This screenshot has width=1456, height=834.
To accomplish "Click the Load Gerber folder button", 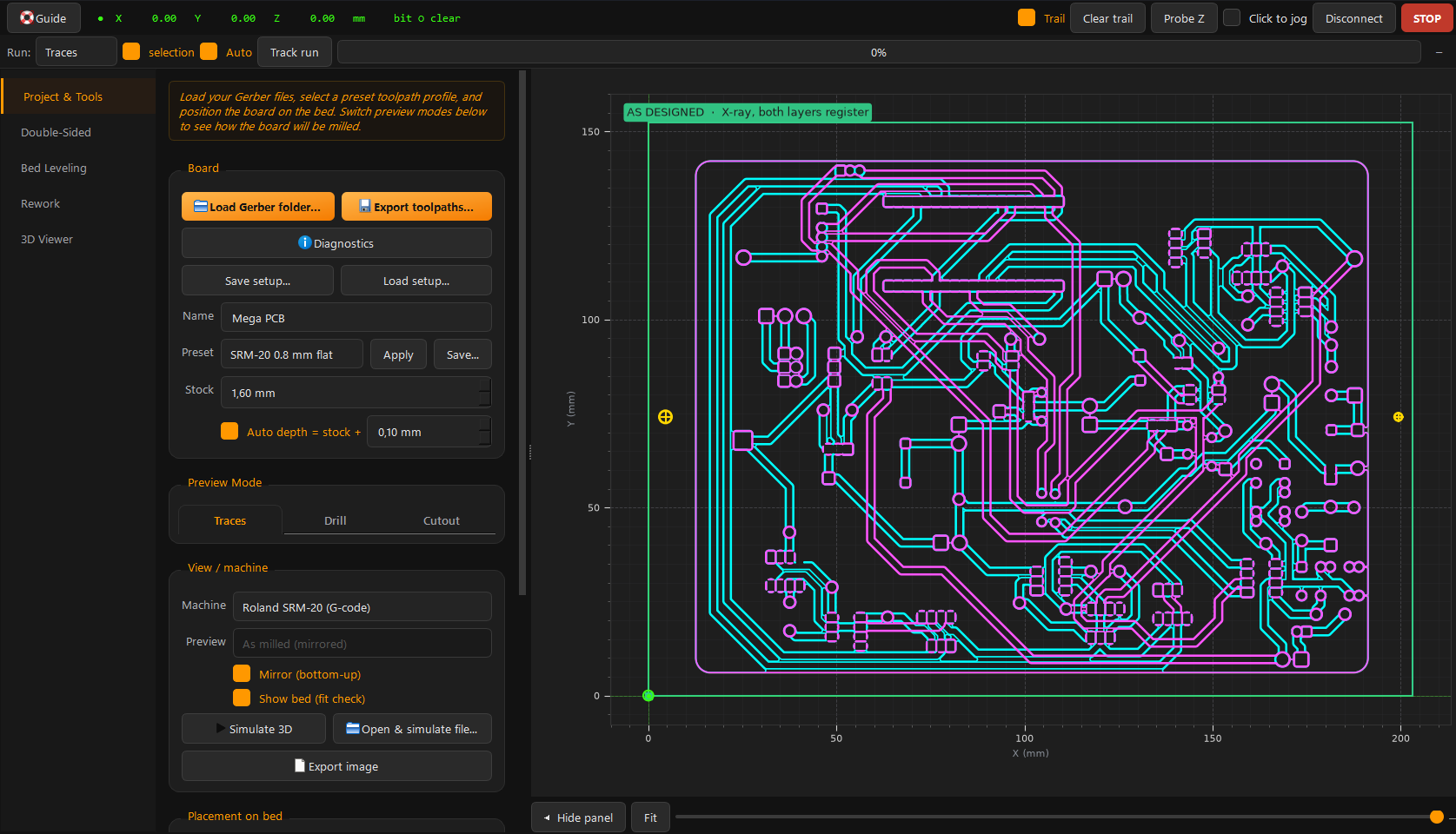I will click(x=258, y=207).
